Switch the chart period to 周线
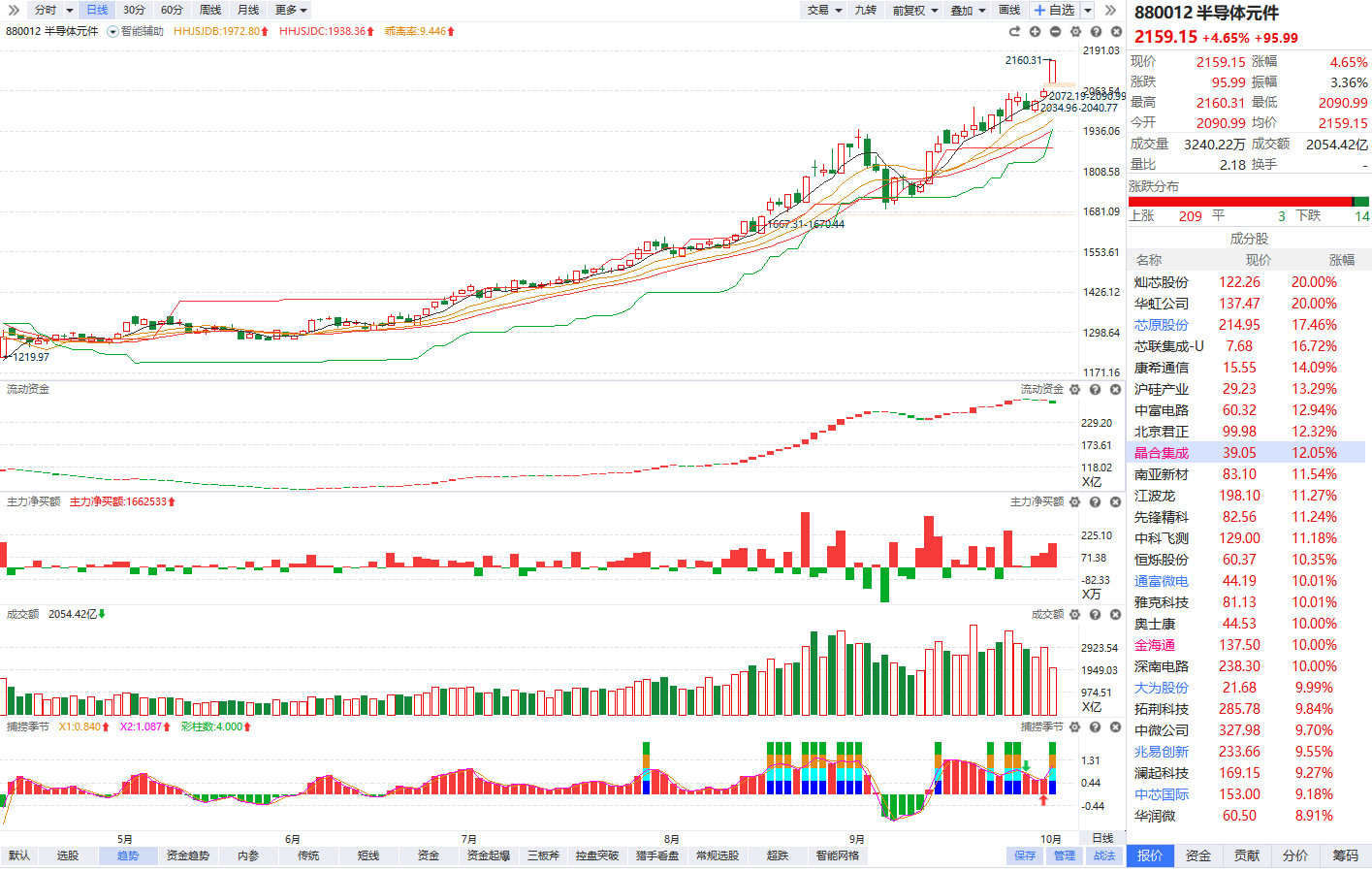 coord(210,10)
